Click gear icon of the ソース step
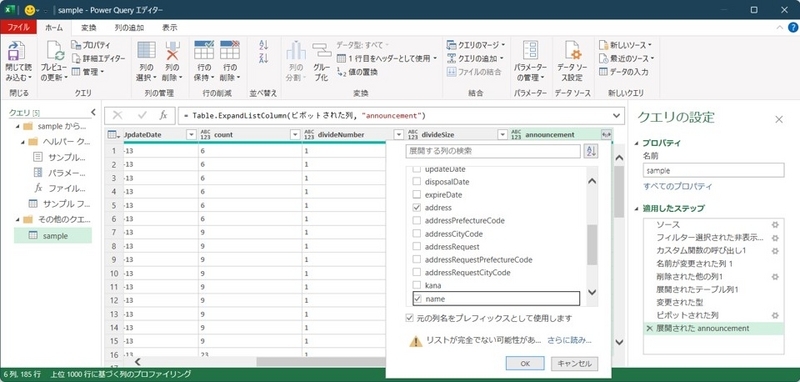 point(775,224)
